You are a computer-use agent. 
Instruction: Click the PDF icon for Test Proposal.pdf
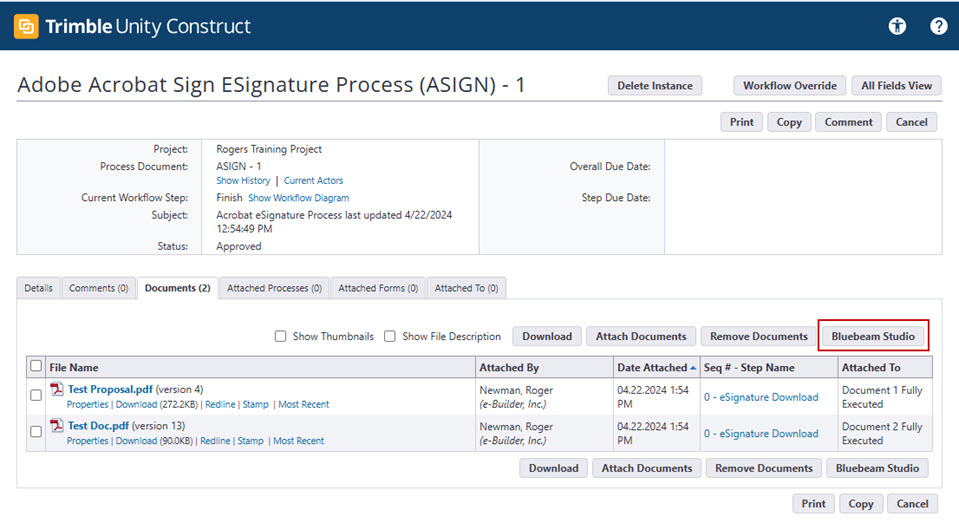[57, 389]
